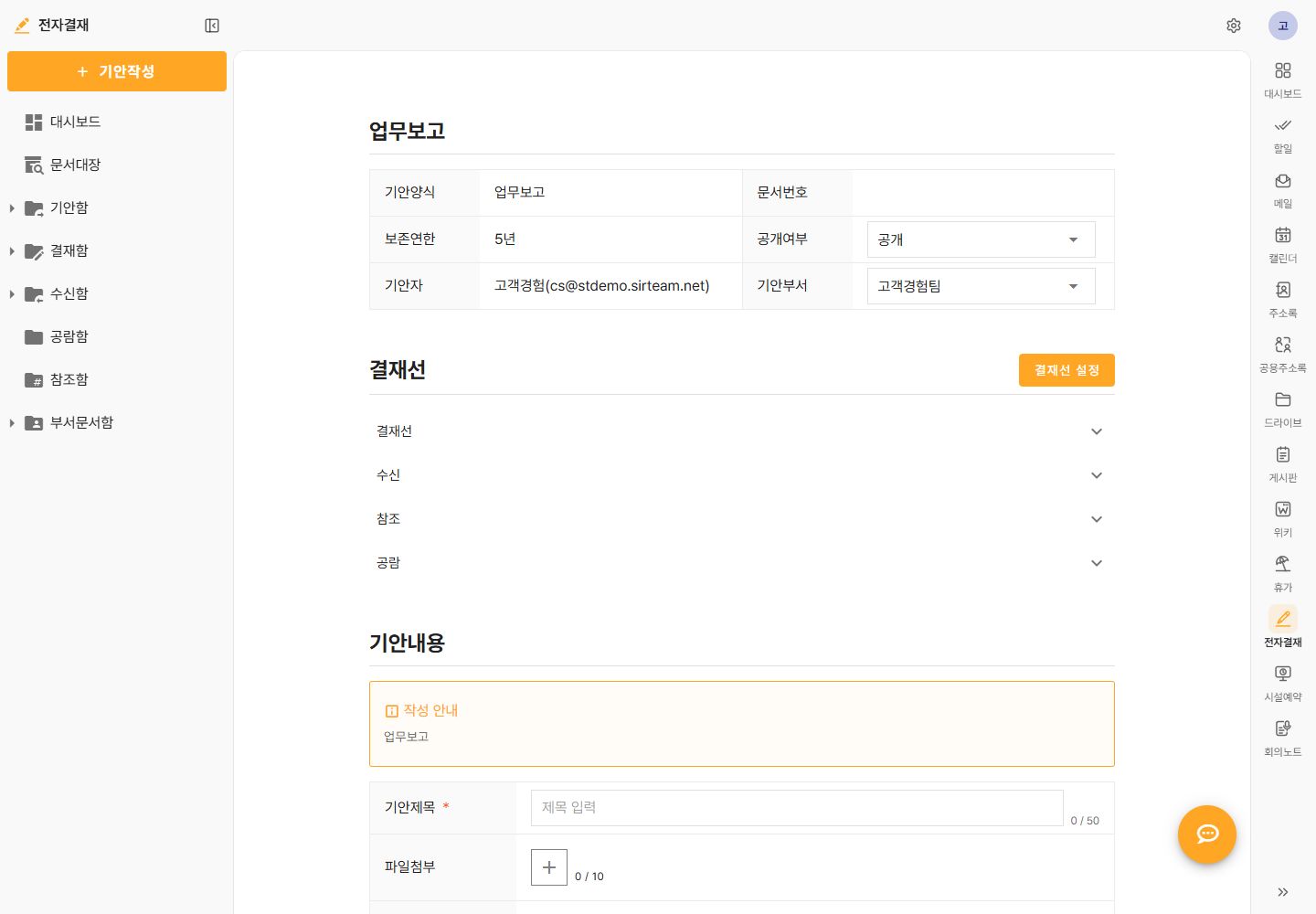This screenshot has height=914, width=1316.
Task: Click the 기안작성 button
Action: tap(117, 71)
